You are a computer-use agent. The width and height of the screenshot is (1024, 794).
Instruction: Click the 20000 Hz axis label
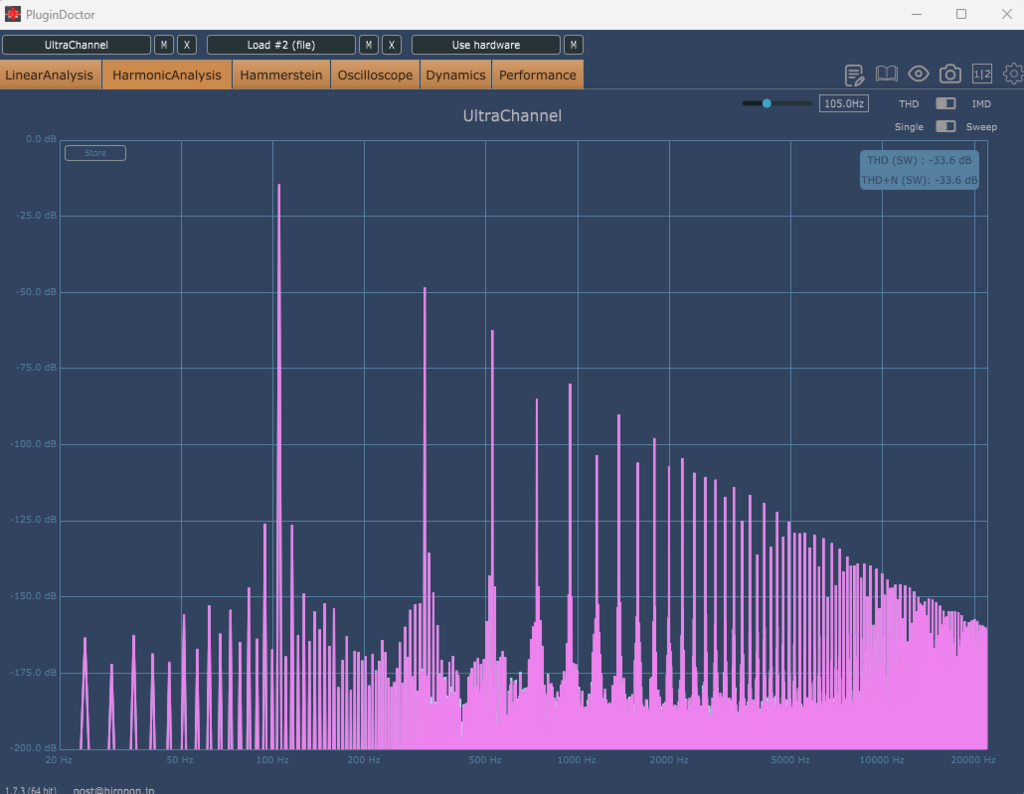pyautogui.click(x=973, y=760)
